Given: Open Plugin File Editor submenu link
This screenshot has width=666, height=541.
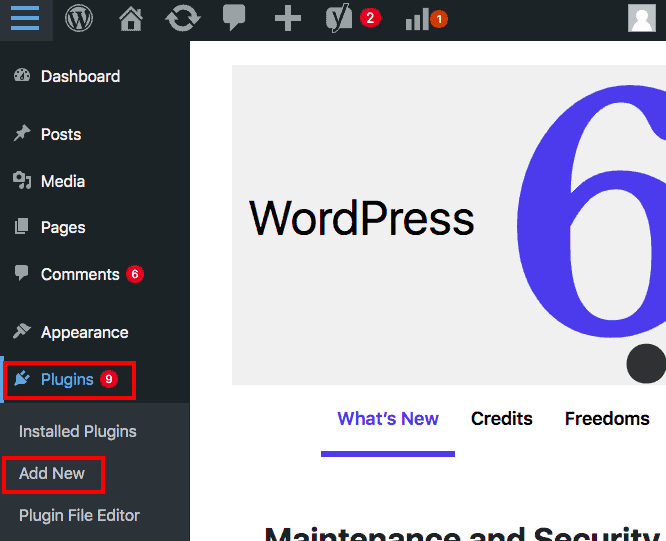Looking at the screenshot, I should [x=79, y=516].
